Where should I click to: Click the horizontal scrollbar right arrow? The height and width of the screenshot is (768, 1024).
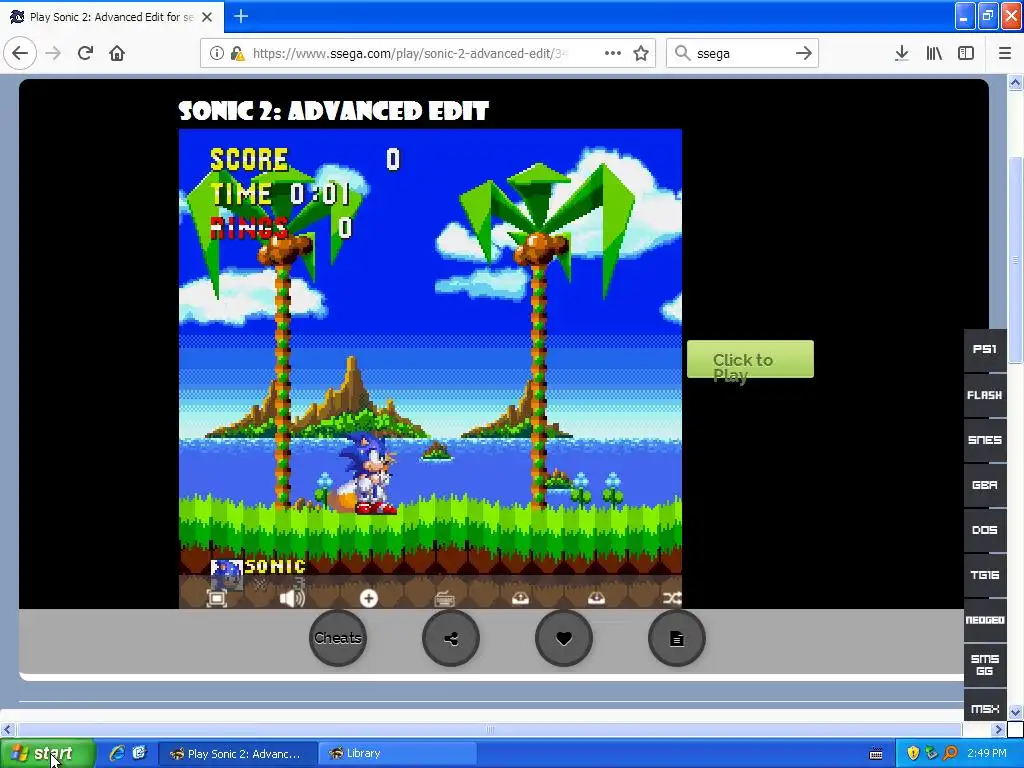999,729
